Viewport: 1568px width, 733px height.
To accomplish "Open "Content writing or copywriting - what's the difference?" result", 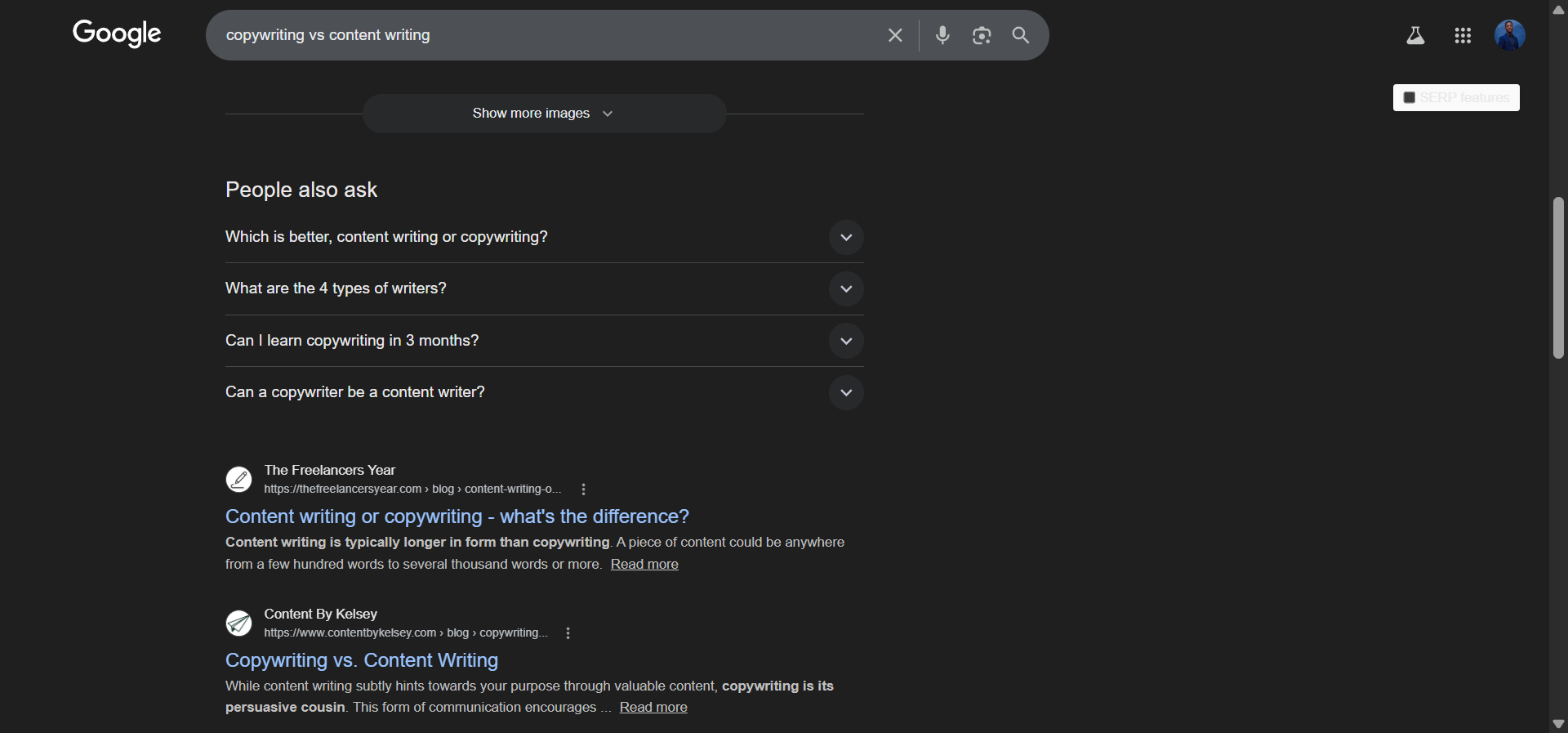I will click(x=457, y=516).
